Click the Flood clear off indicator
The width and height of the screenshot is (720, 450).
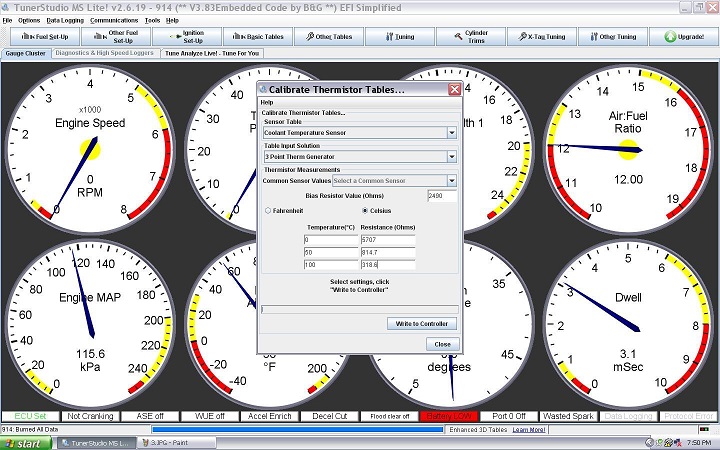389,416
